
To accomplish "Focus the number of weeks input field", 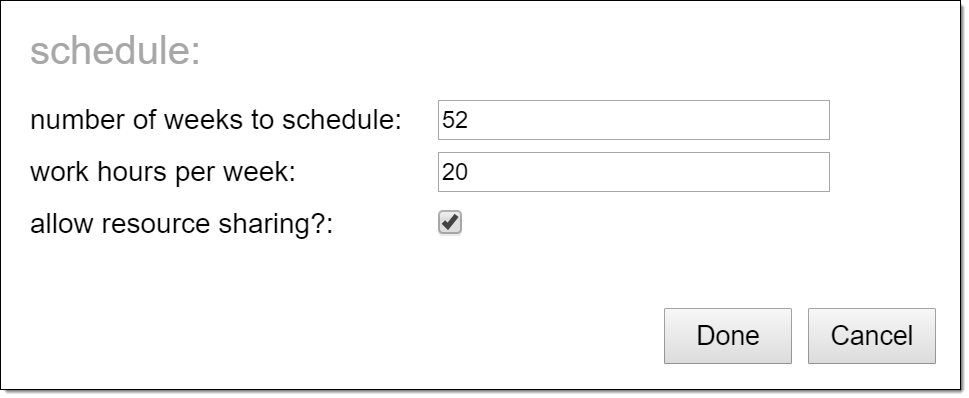I will point(633,120).
